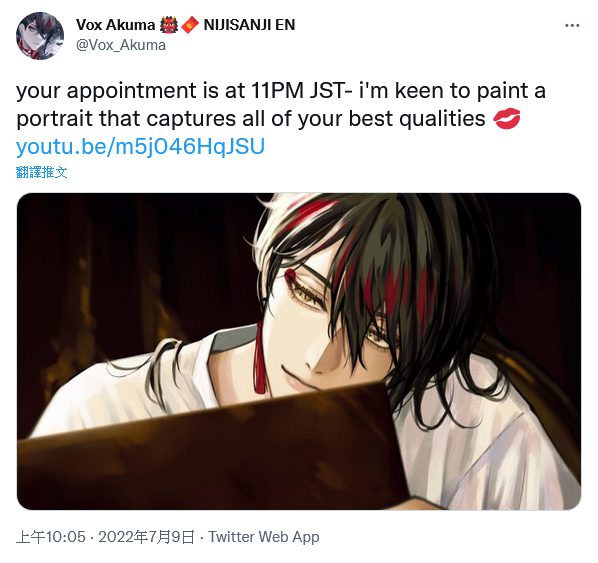Click the kiss lips emoji in tweet

click(506, 119)
